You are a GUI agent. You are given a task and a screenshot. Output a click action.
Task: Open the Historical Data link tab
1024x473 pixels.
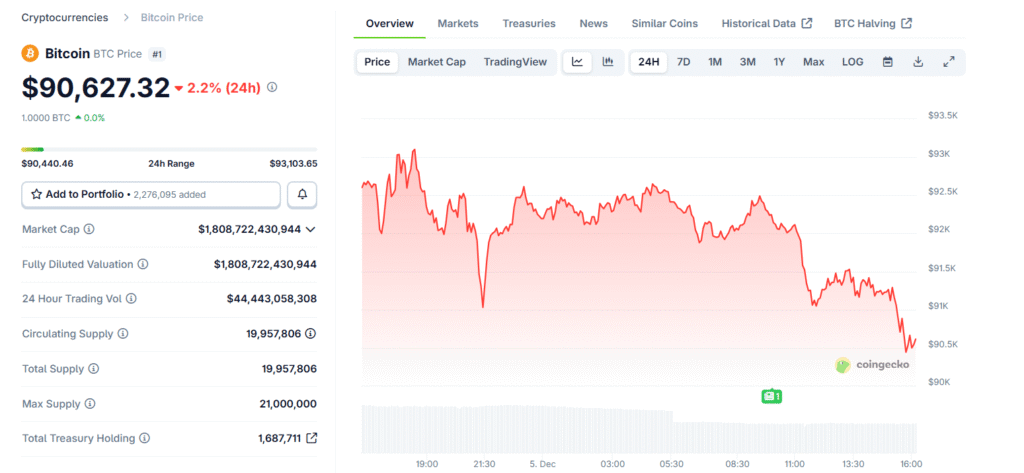click(767, 24)
